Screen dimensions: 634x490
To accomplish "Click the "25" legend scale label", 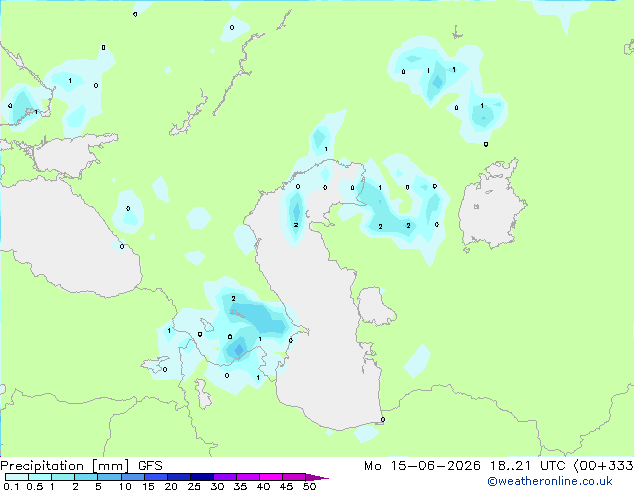I will pos(194,486).
